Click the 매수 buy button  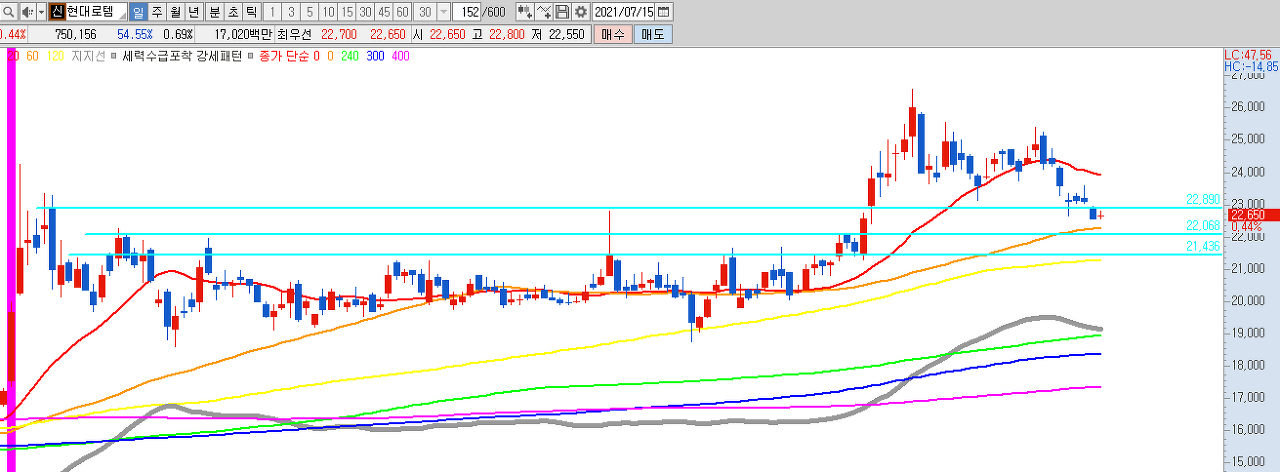(x=613, y=34)
